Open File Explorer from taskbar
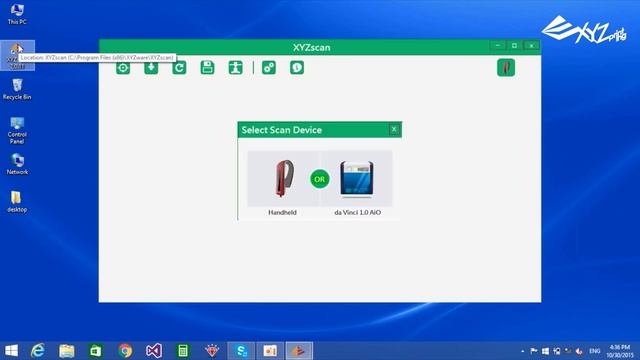 (67, 351)
